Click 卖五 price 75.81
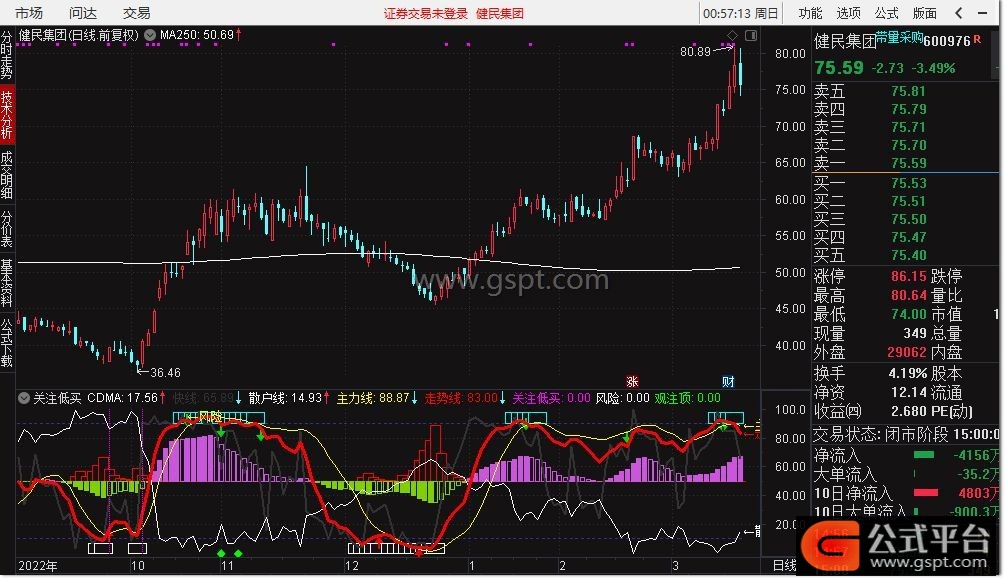The image size is (1006, 579). click(908, 91)
